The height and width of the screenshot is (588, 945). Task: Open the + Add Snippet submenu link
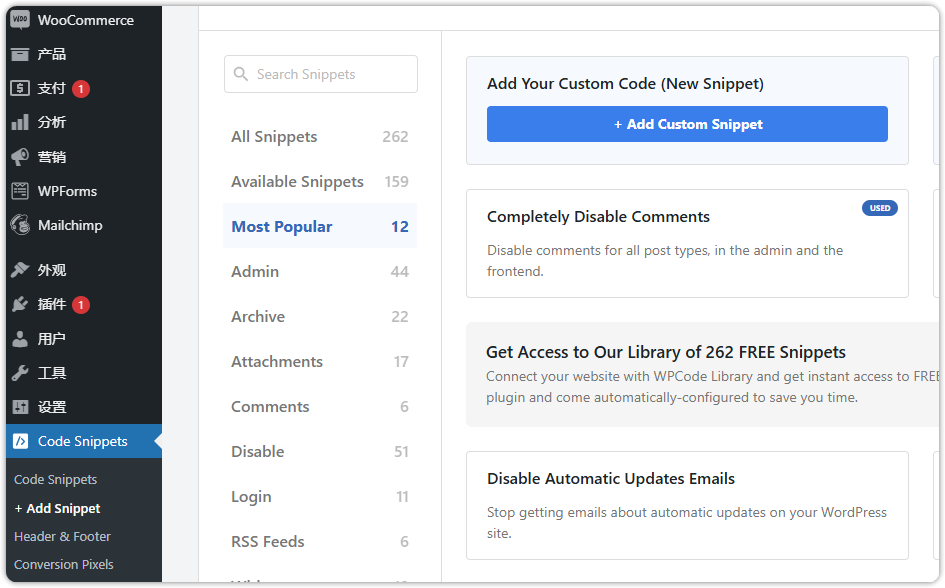(57, 508)
